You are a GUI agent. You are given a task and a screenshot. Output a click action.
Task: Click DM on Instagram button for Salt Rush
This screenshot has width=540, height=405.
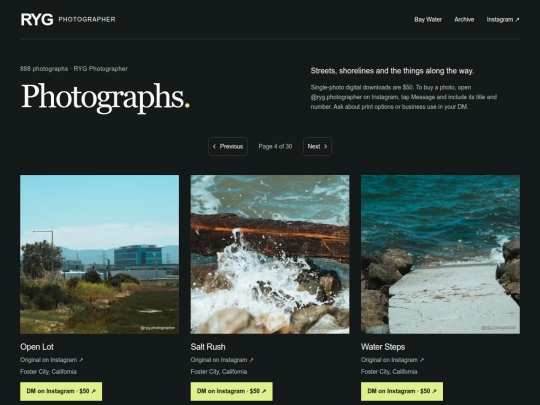tap(231, 391)
